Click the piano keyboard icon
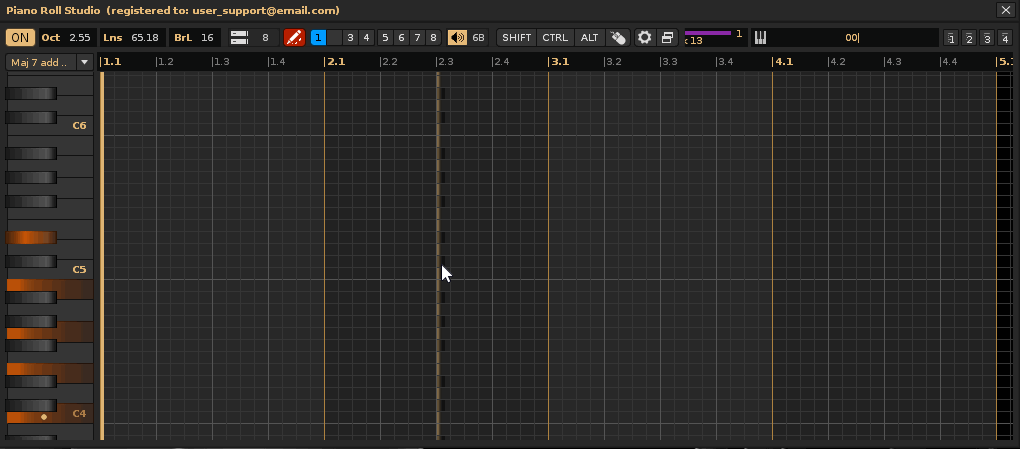 [x=761, y=38]
